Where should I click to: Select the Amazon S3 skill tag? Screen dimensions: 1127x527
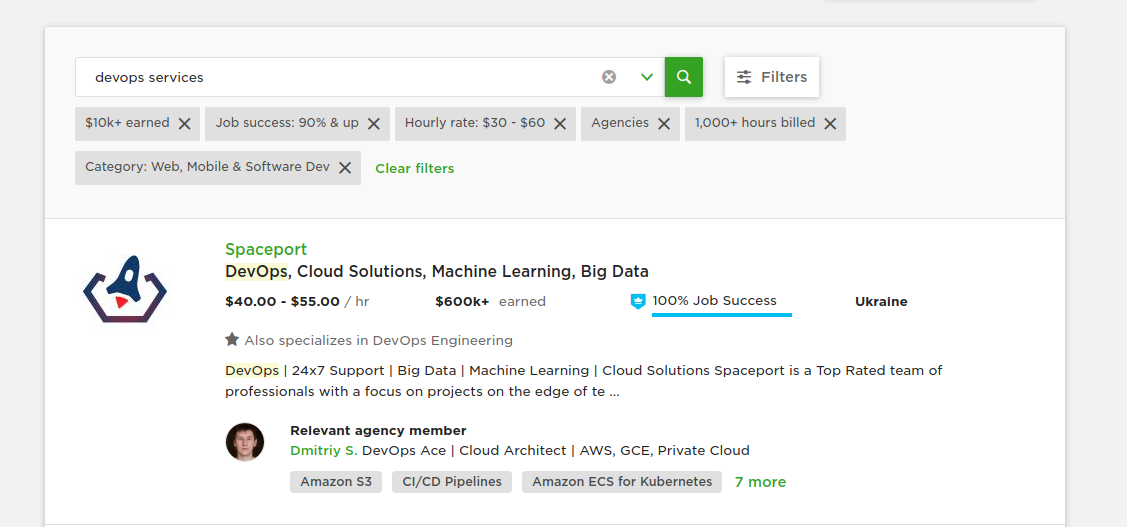(x=336, y=482)
